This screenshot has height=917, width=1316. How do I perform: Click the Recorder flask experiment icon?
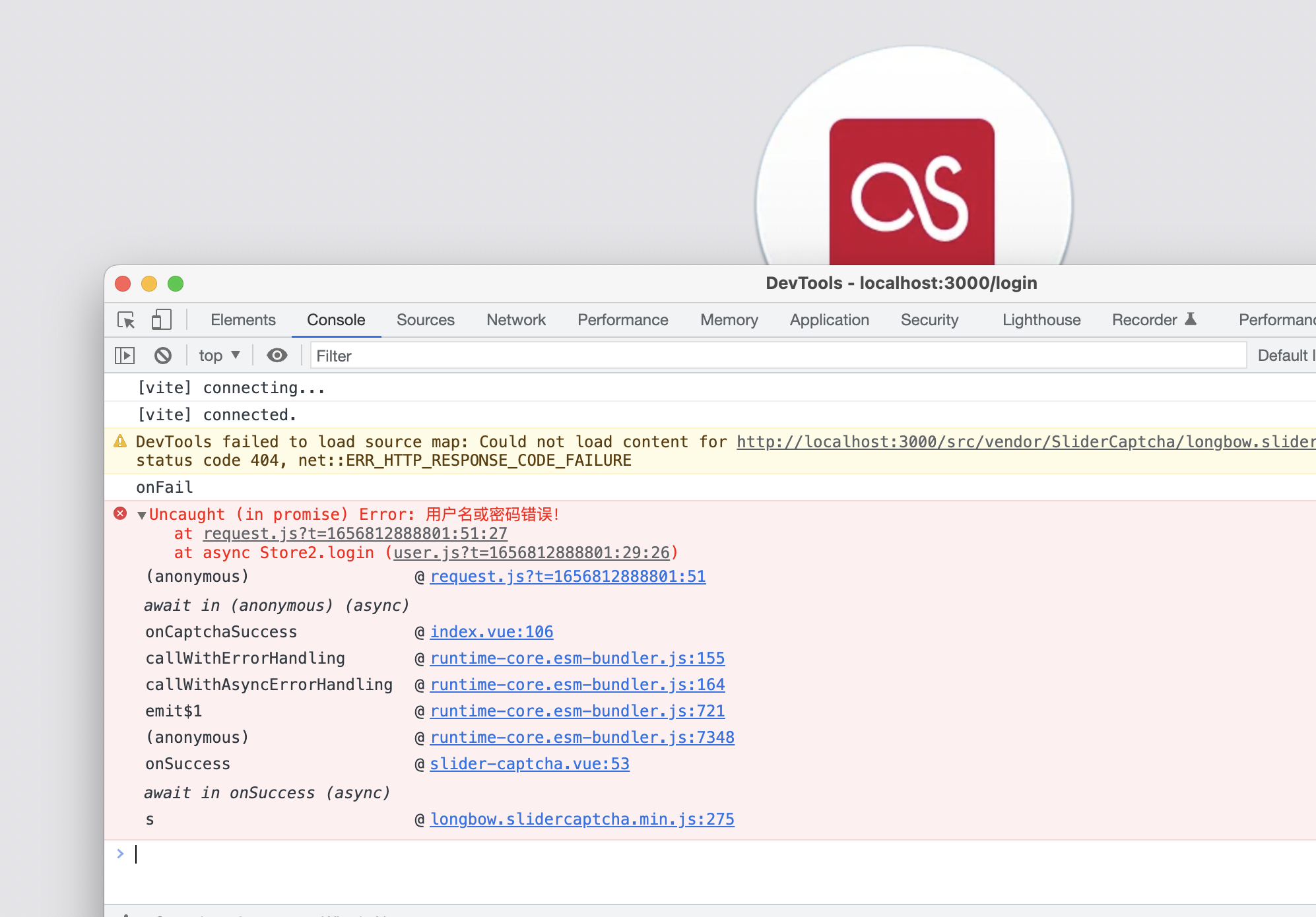[1191, 319]
